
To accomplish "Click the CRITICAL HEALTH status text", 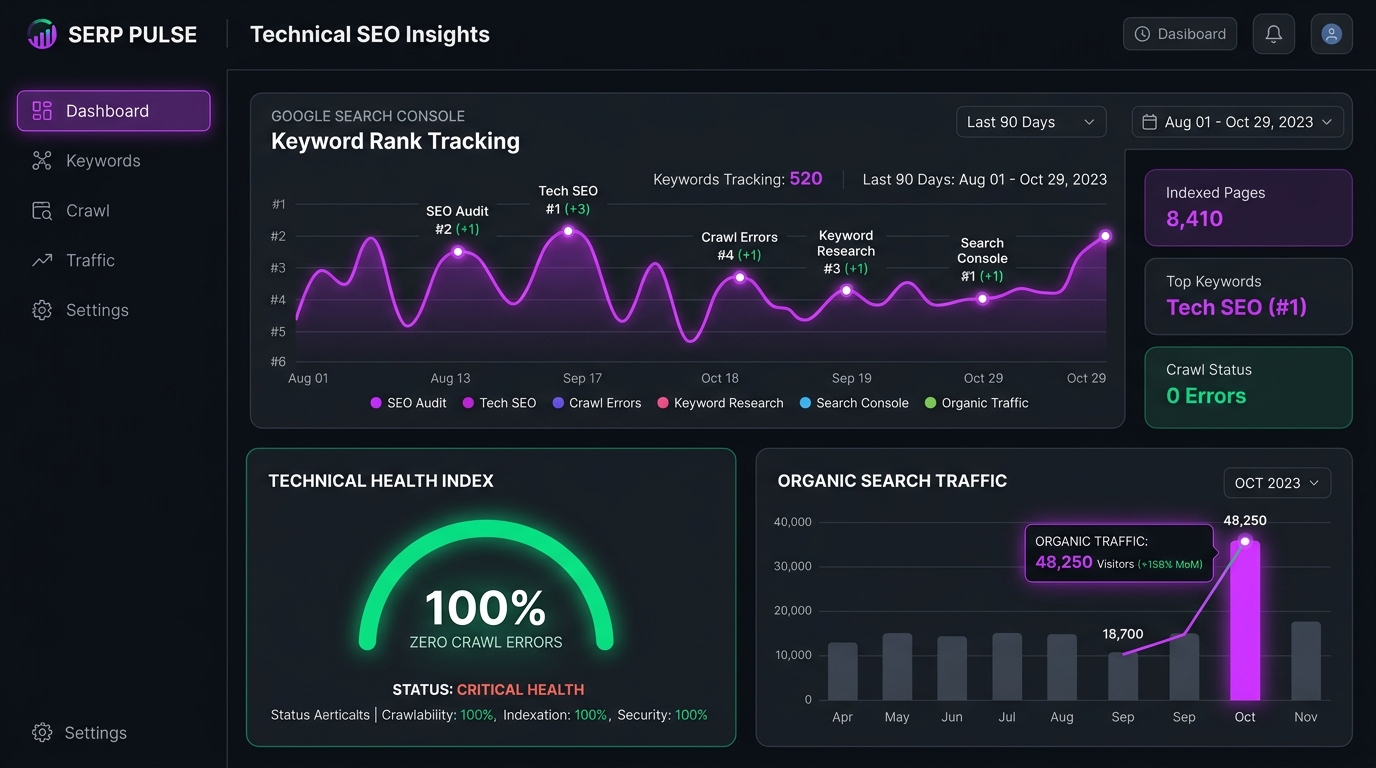I will [520, 689].
